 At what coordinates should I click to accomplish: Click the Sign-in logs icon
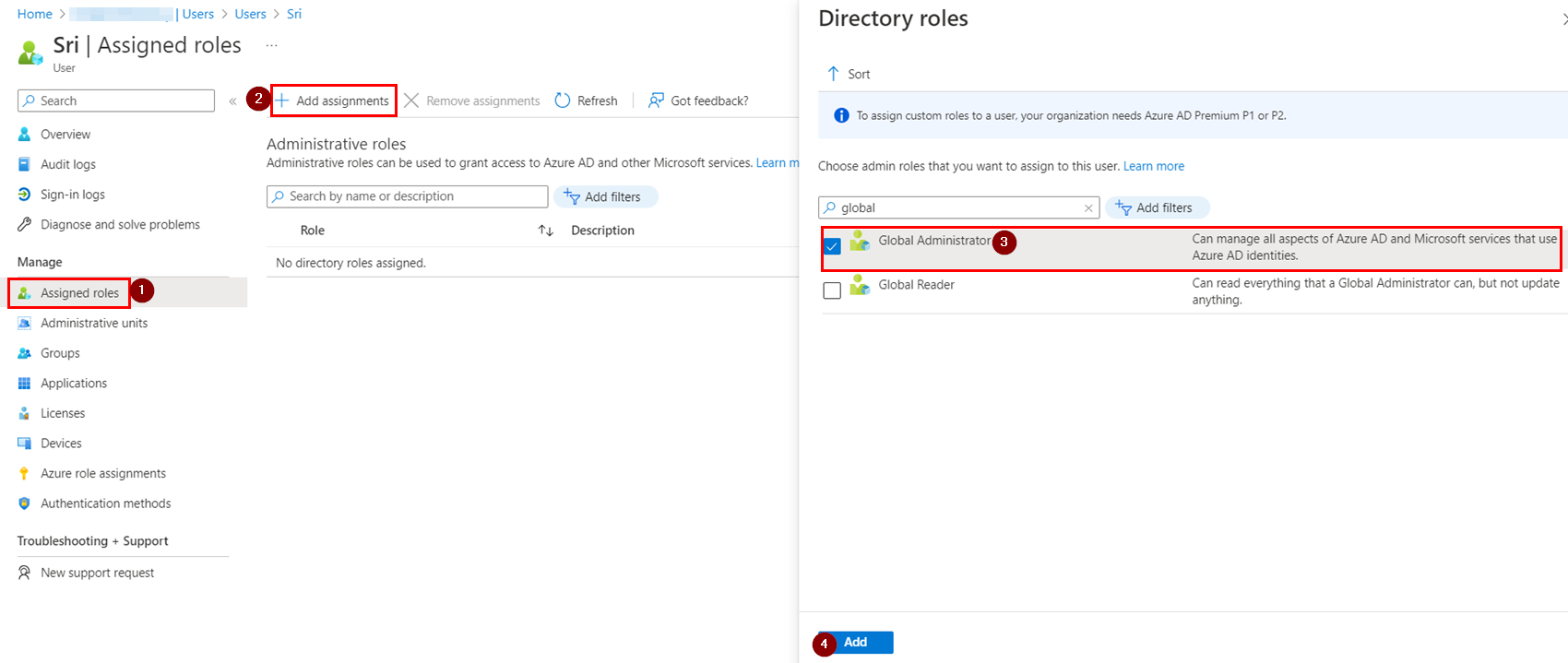(x=25, y=195)
